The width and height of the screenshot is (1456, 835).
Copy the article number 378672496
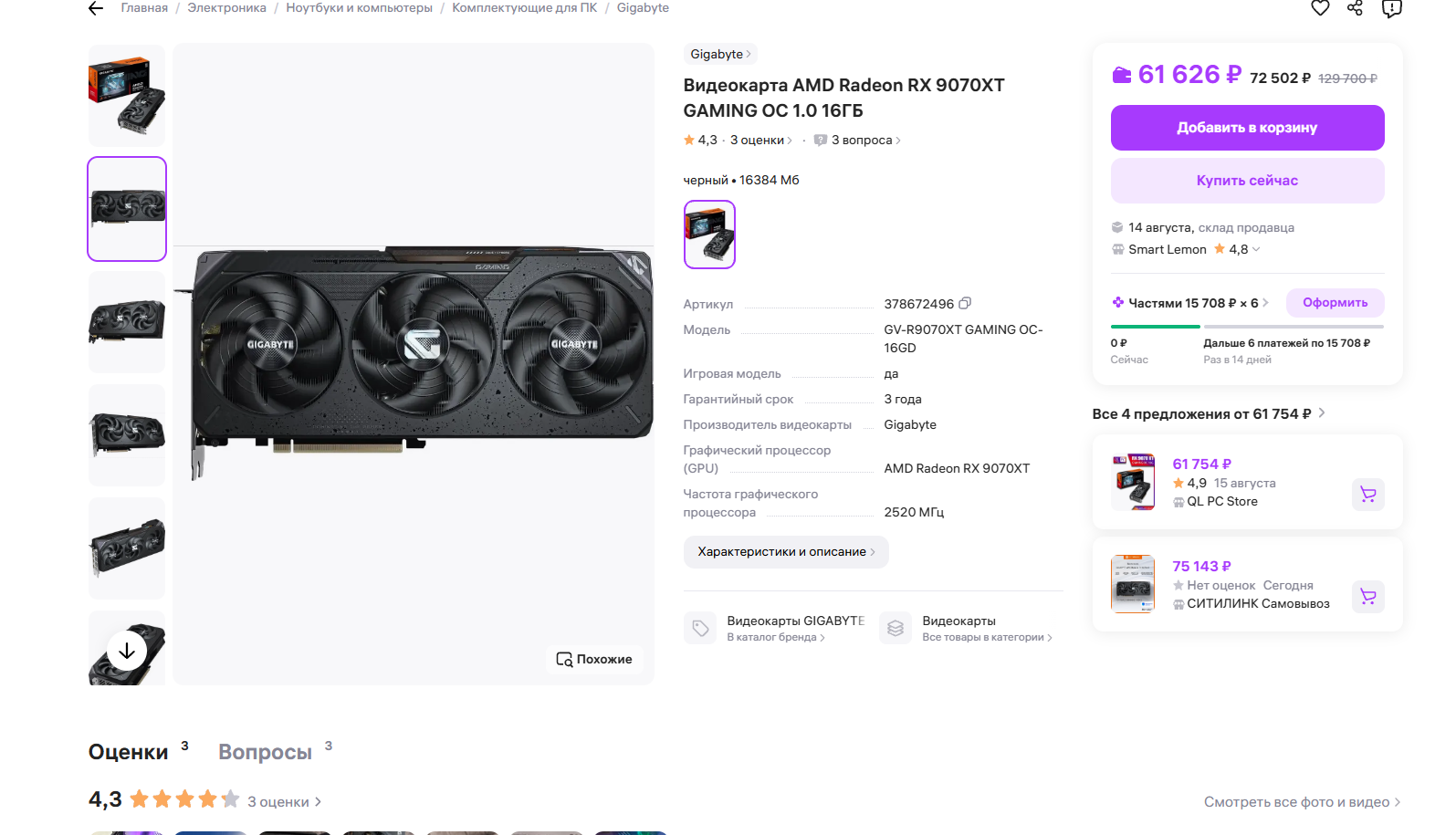pyautogui.click(x=965, y=303)
